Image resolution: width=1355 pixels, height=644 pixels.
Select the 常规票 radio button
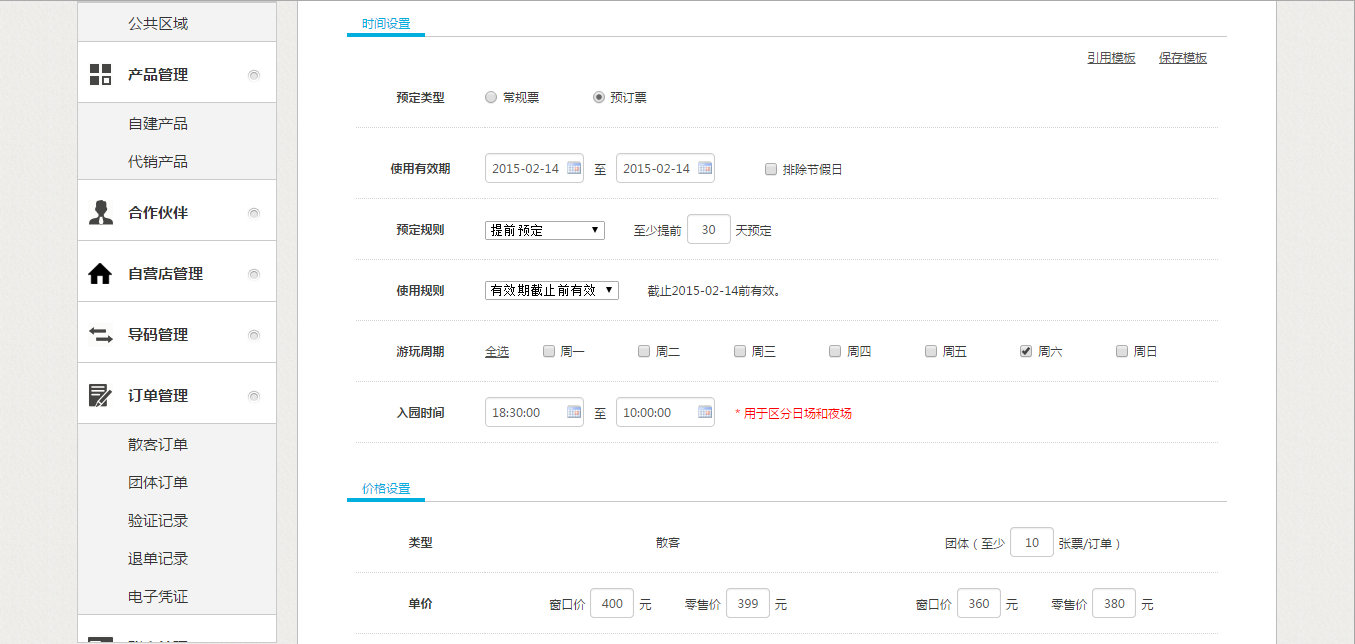[x=490, y=98]
